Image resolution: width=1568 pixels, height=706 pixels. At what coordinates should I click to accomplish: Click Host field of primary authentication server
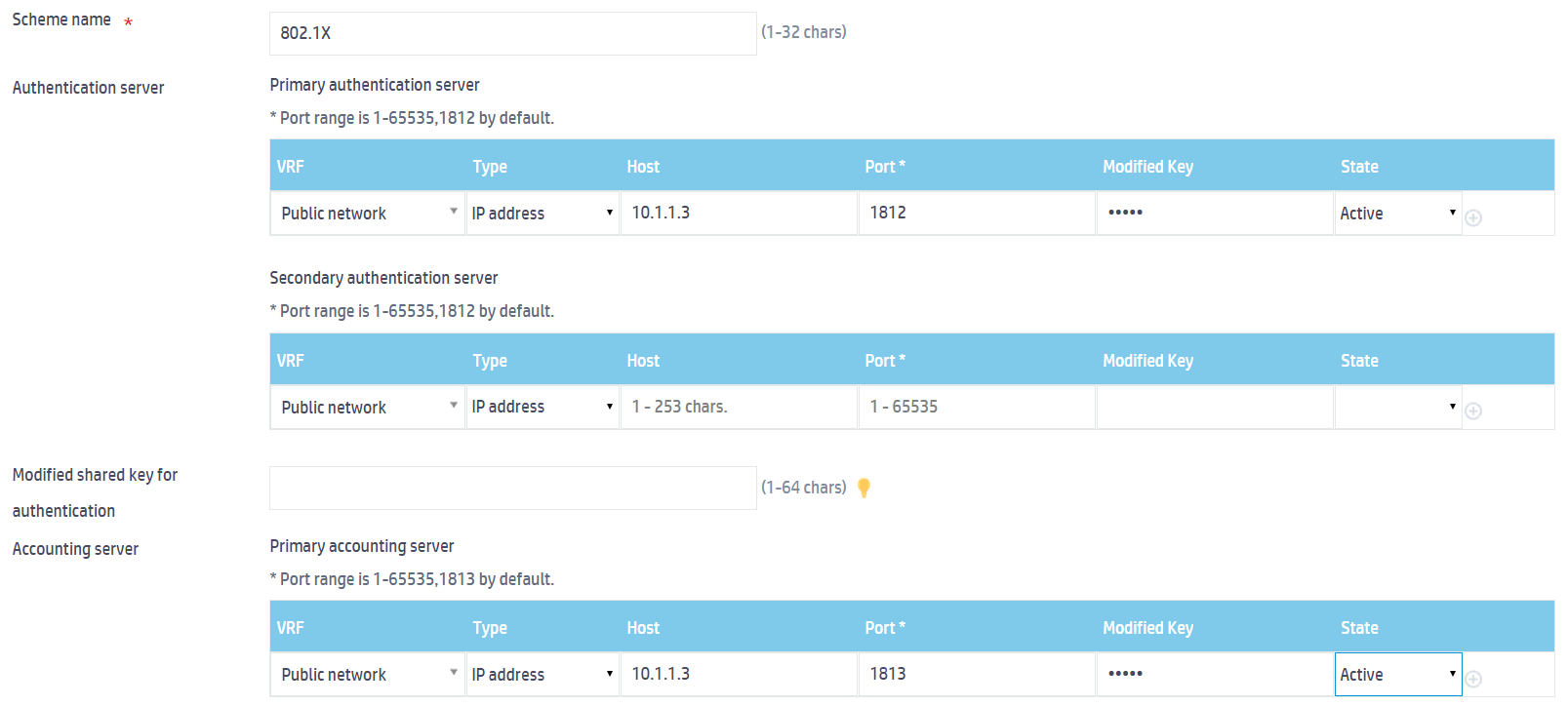(x=739, y=213)
